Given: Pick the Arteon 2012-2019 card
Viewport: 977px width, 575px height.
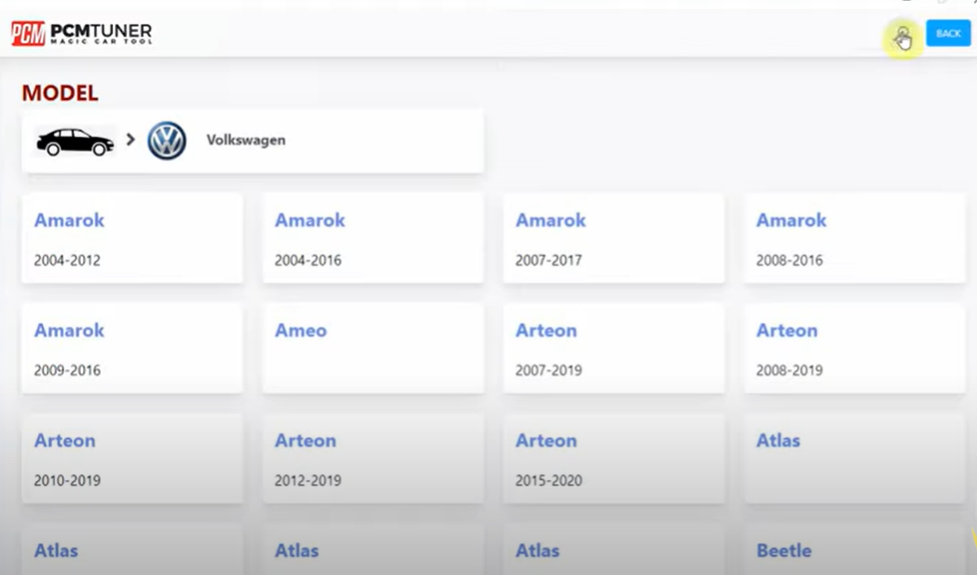Looking at the screenshot, I should [x=372, y=458].
